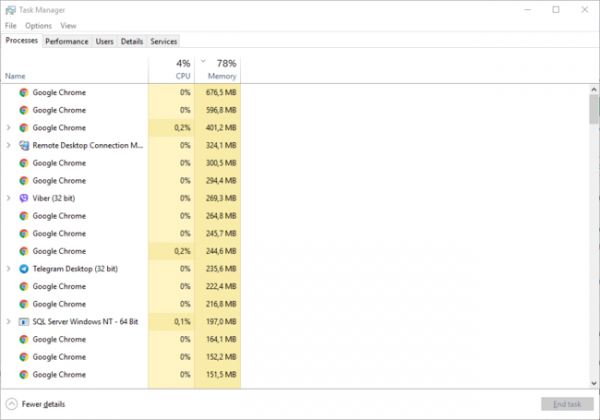Select the 197,0 MB memory cell
Image resolution: width=600 pixels, height=420 pixels.
[x=218, y=322]
